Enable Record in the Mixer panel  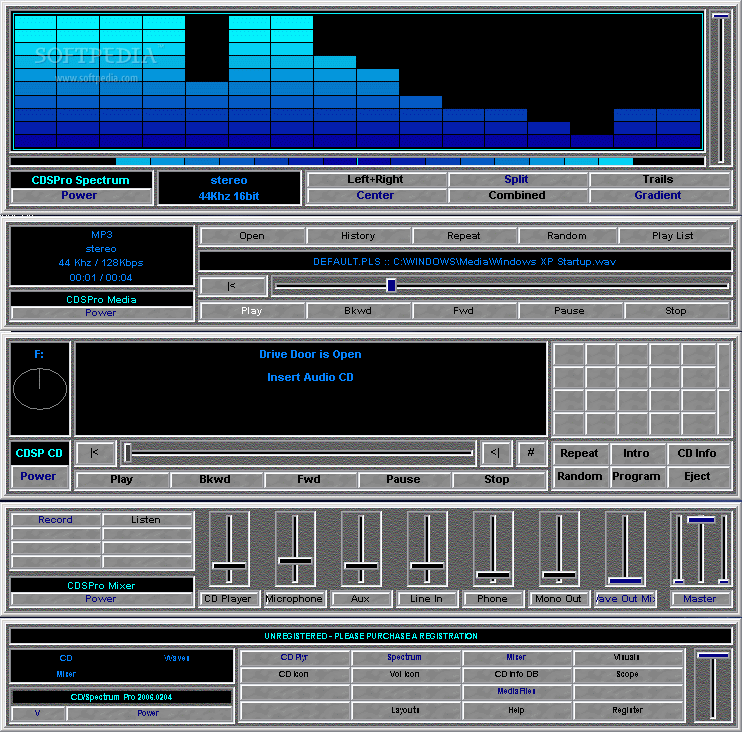click(56, 520)
